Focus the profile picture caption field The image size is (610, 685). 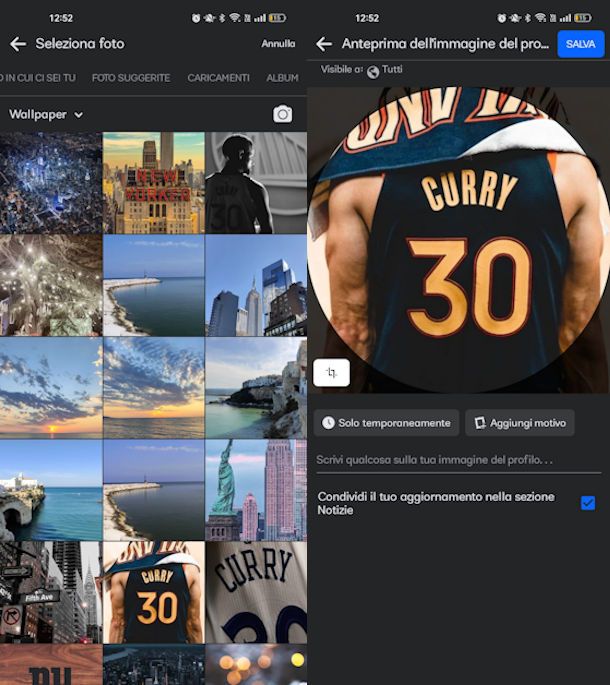coord(458,460)
